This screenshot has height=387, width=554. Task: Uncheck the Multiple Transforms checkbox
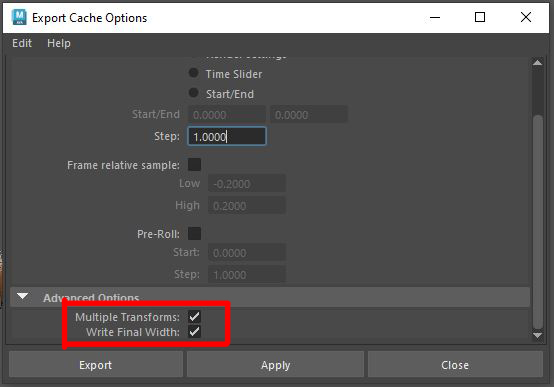click(x=194, y=316)
